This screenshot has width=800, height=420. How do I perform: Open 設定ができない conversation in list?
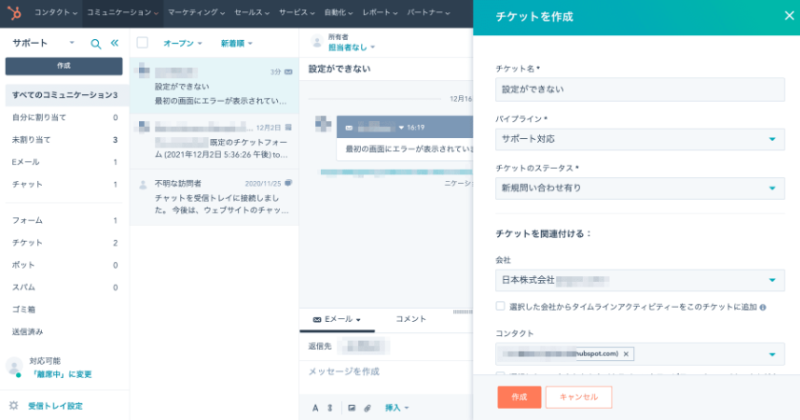click(x=214, y=85)
